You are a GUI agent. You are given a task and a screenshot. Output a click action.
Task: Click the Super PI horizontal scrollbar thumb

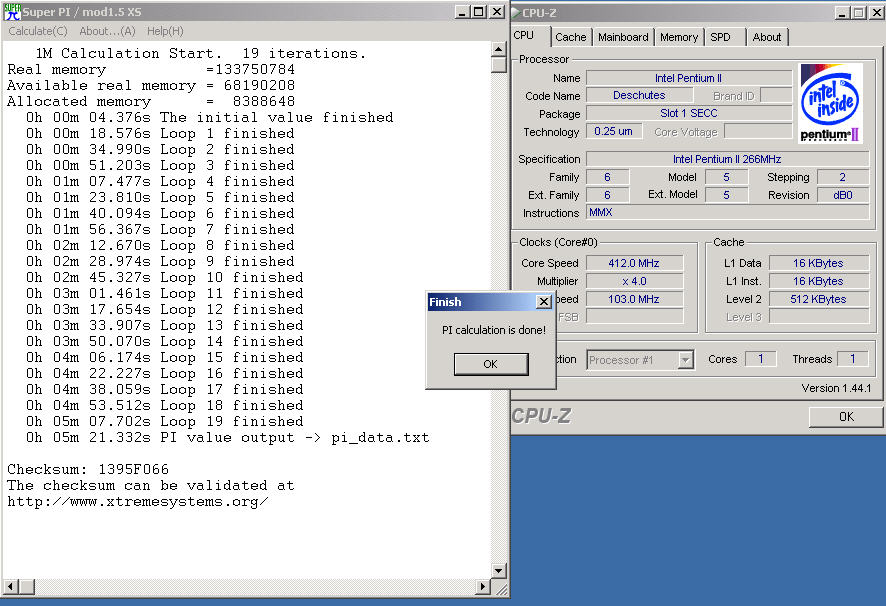(x=27, y=586)
